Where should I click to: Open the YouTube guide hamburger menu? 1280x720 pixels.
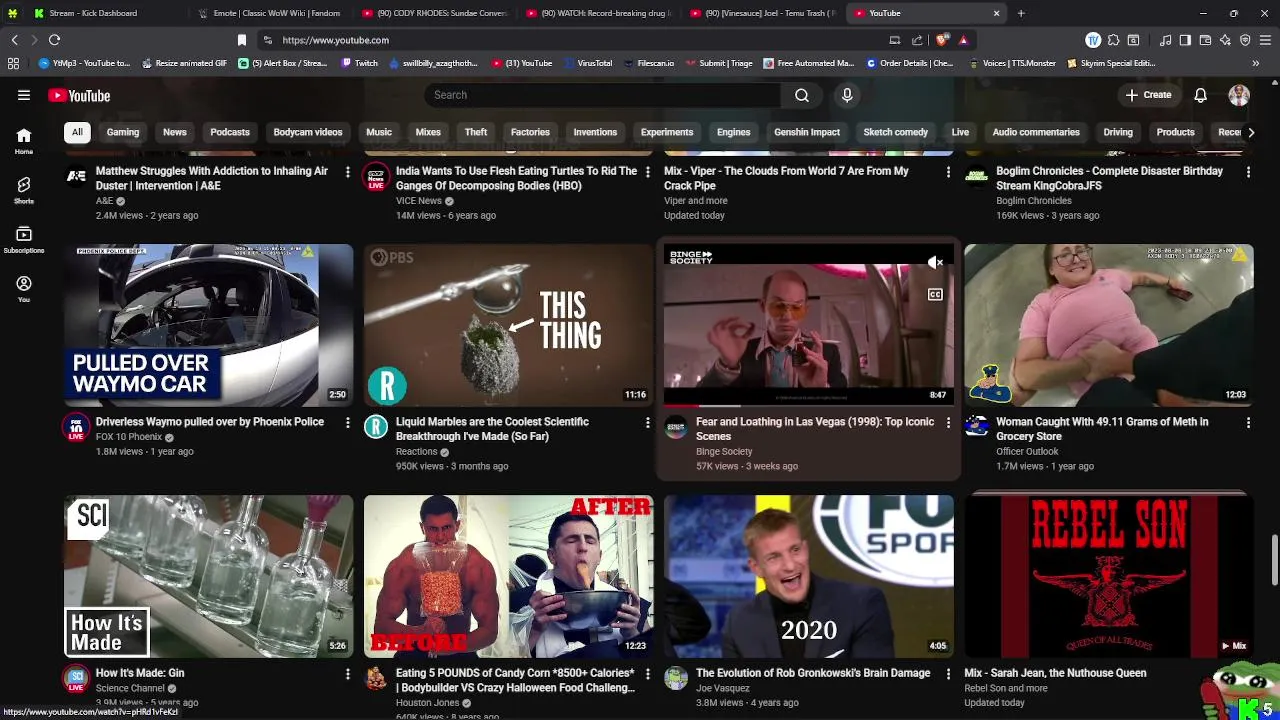[24, 95]
